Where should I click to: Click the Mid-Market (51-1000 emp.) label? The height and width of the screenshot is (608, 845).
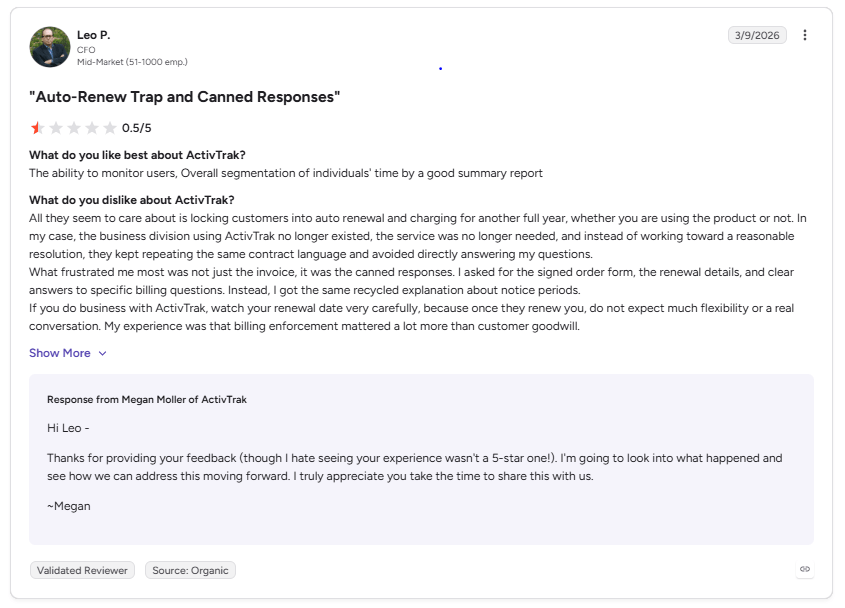pos(132,62)
